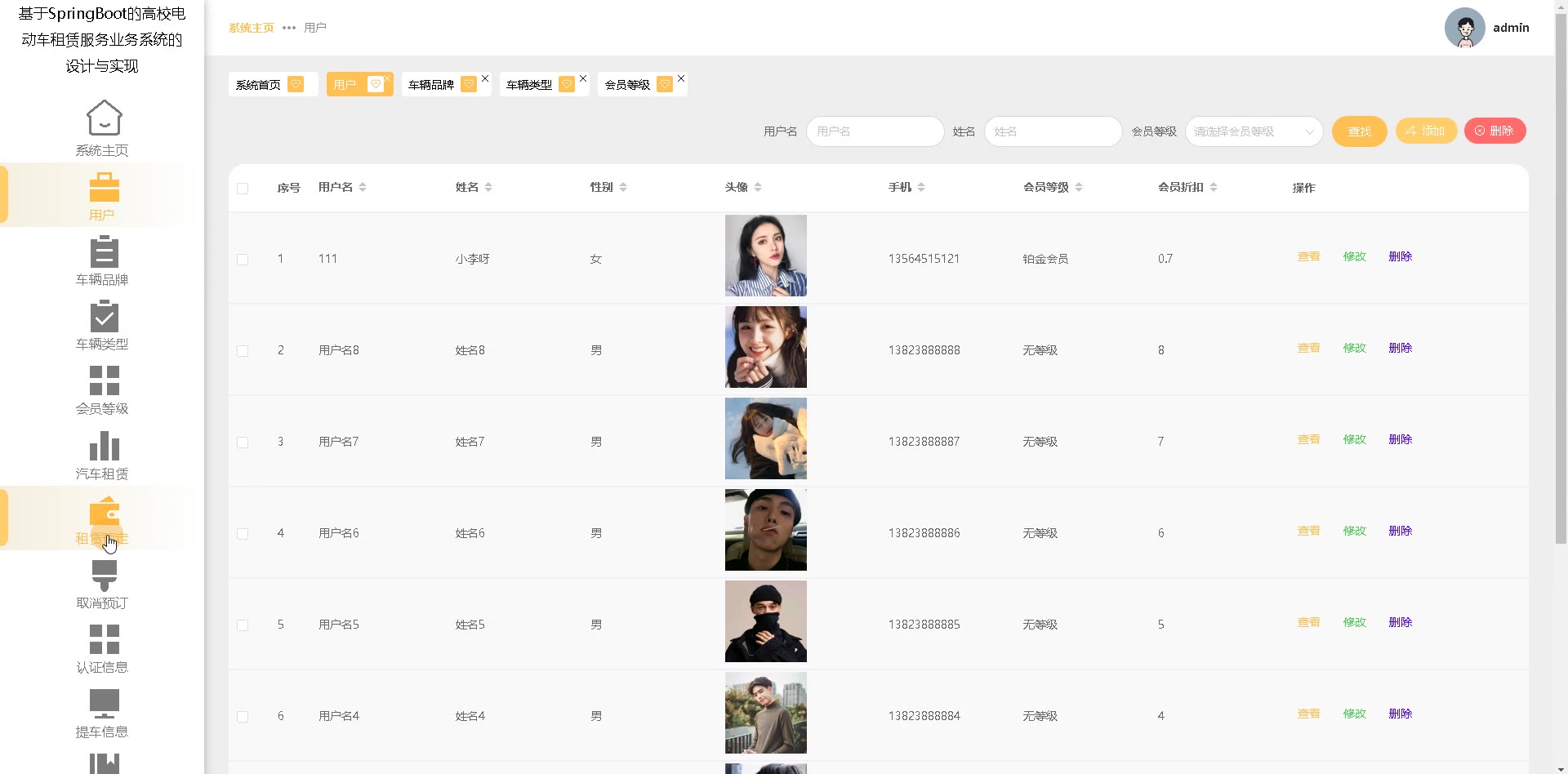Sort by 会员等级 column arrows
The width and height of the screenshot is (1568, 774).
point(1079,187)
